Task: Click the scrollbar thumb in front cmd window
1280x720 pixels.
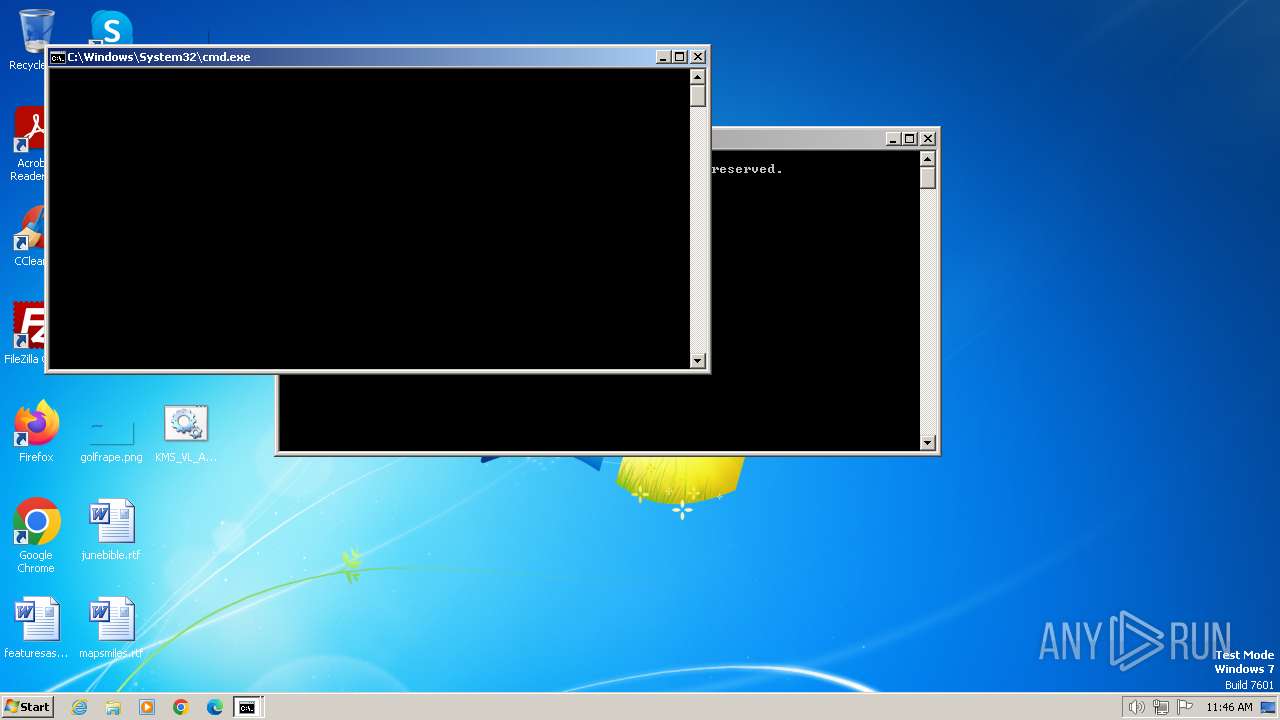Action: (x=698, y=96)
